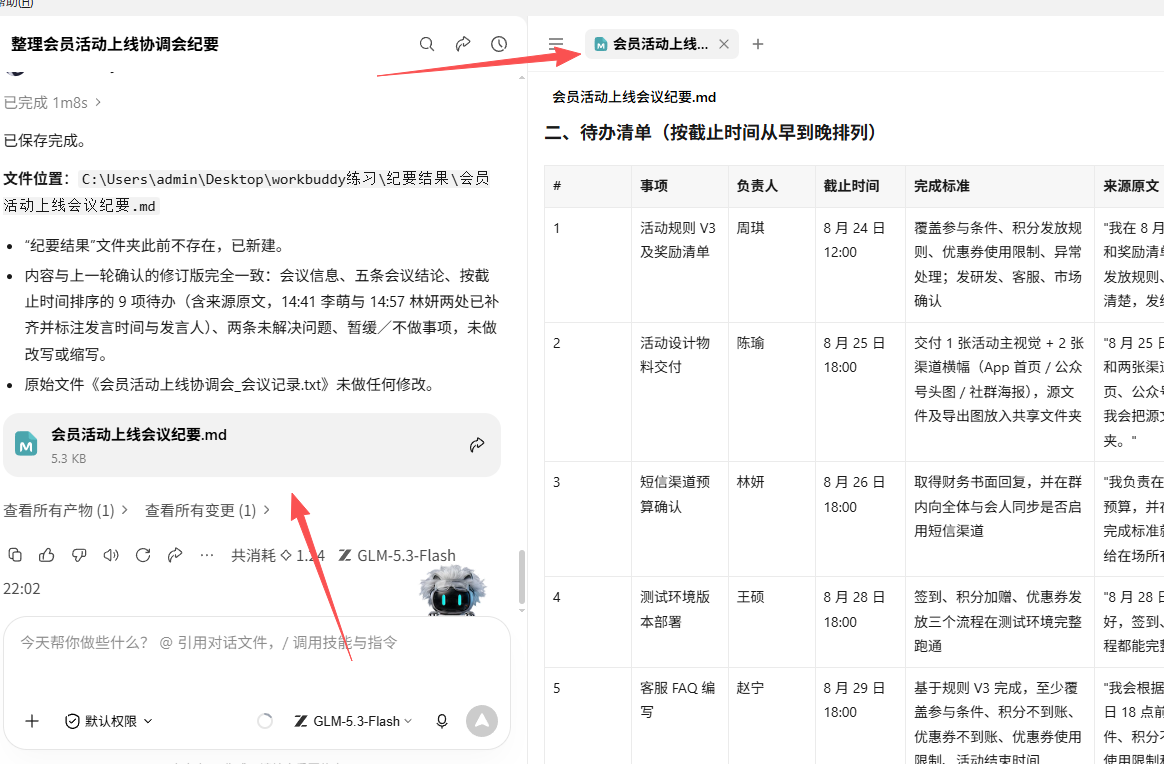Screen dimensions: 1164x764
Task: Click the 共消耗 1.24 usage label
Action: pos(278,555)
